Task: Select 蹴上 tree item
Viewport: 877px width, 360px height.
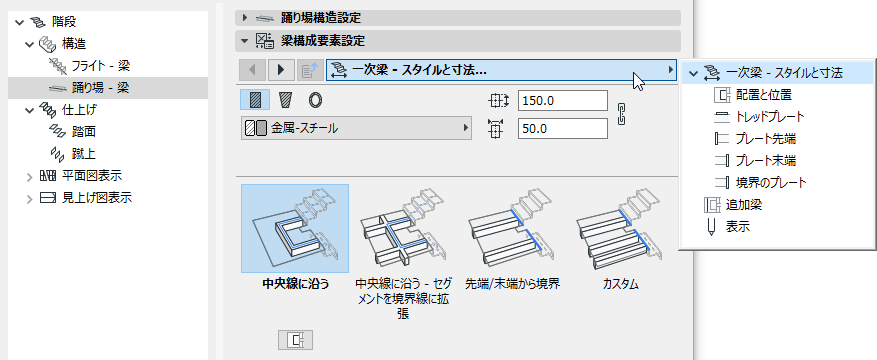Action: pos(84,154)
